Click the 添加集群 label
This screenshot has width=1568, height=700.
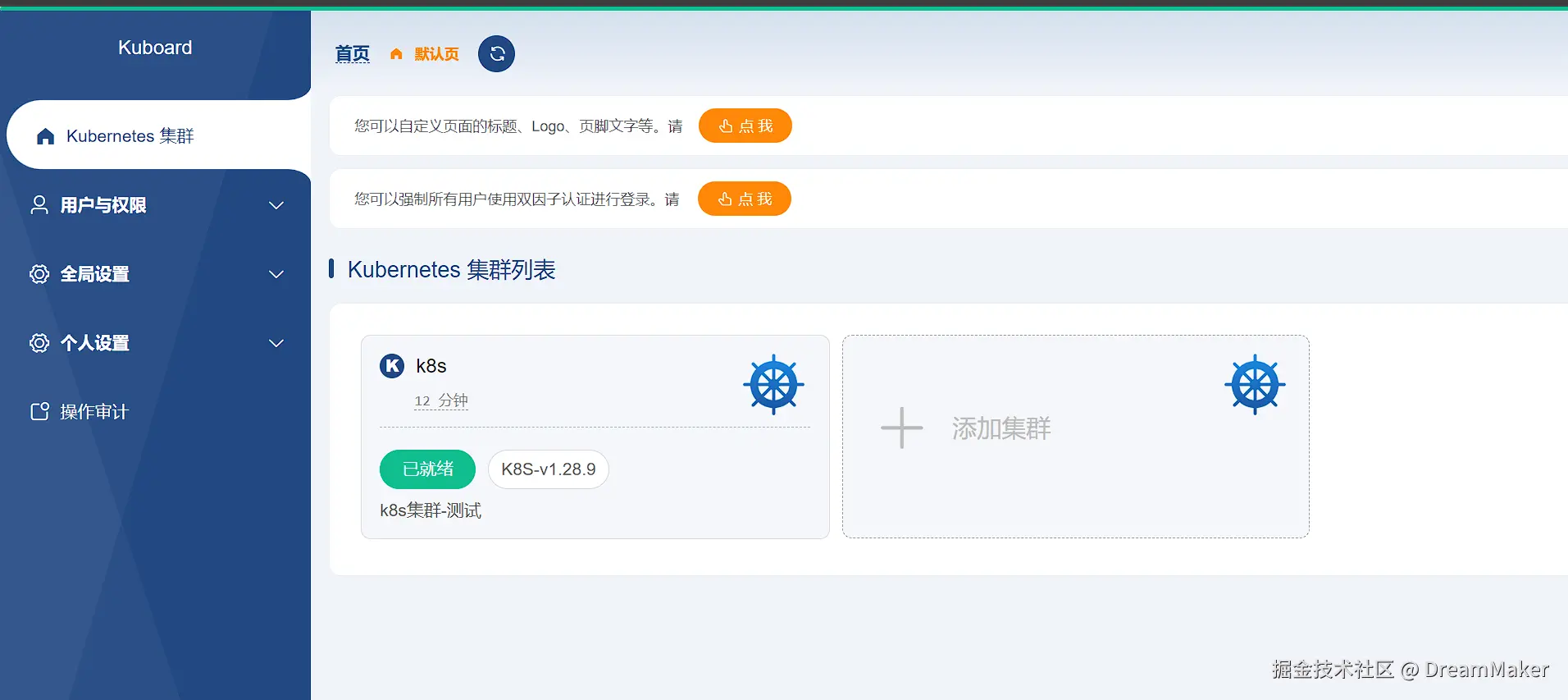pyautogui.click(x=1001, y=428)
